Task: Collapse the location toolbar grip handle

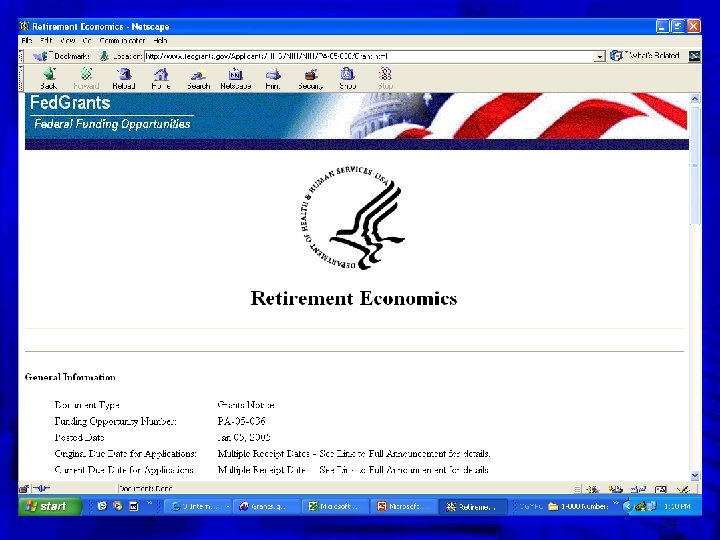Action: [x=21, y=56]
